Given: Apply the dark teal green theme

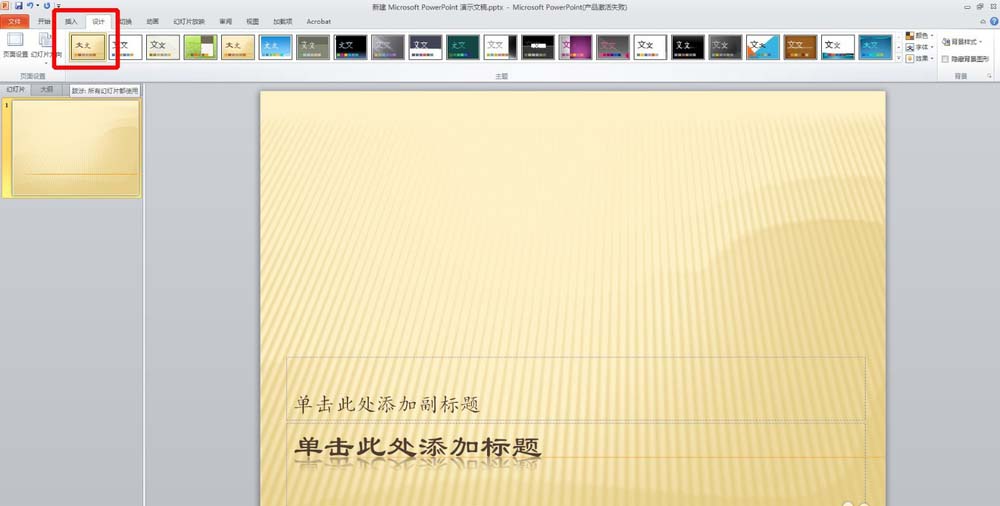Looking at the screenshot, I should (x=463, y=47).
